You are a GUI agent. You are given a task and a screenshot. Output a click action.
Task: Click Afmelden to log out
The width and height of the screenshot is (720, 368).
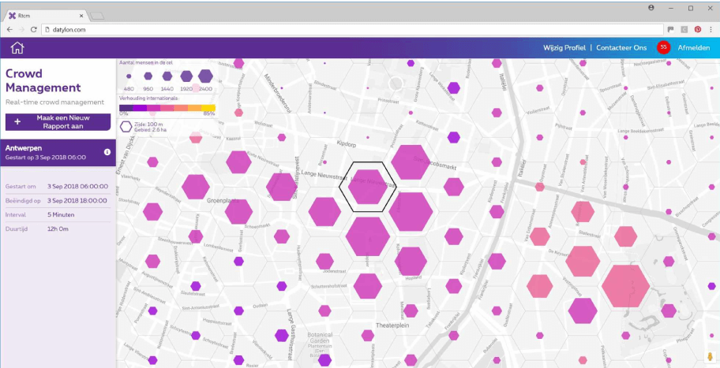click(x=694, y=48)
